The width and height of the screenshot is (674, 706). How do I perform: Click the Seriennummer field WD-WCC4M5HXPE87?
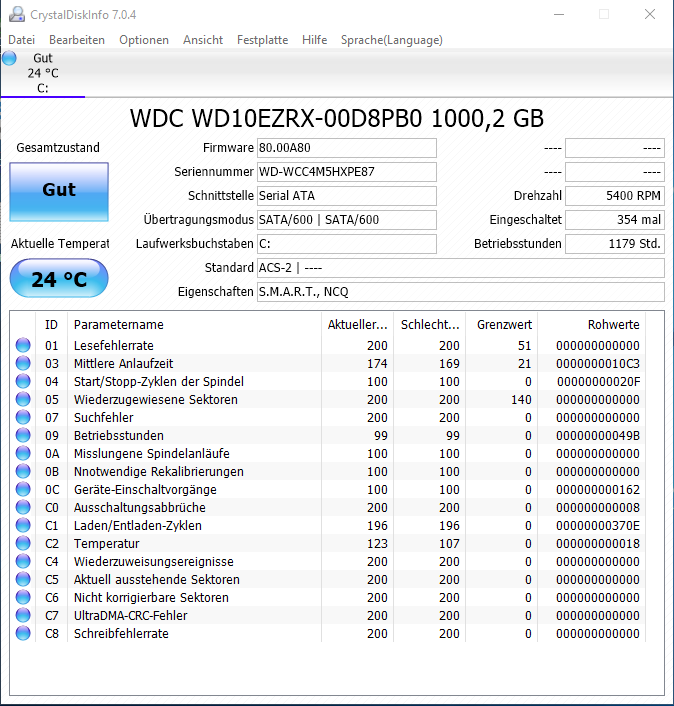(x=347, y=172)
